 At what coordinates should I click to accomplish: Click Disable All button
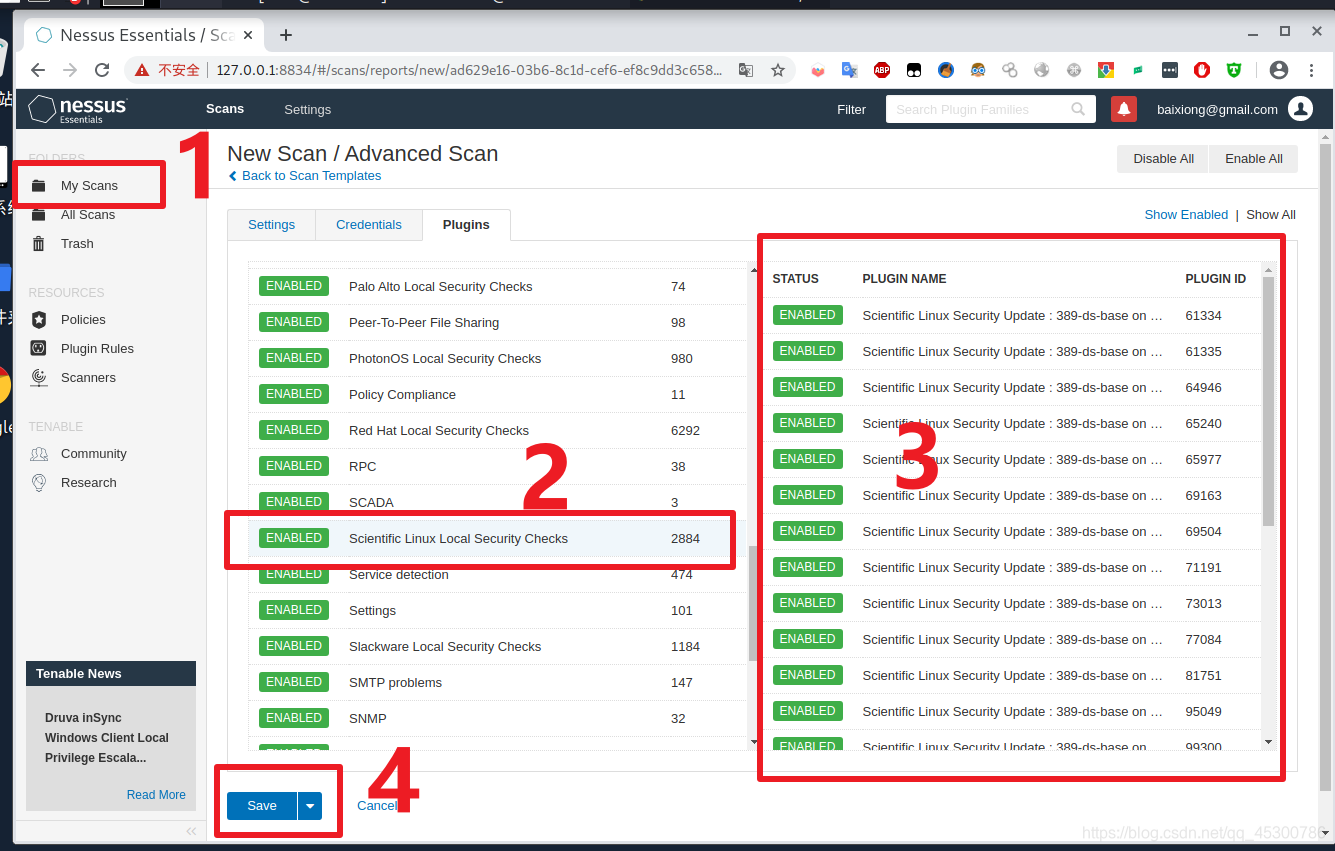(1163, 159)
